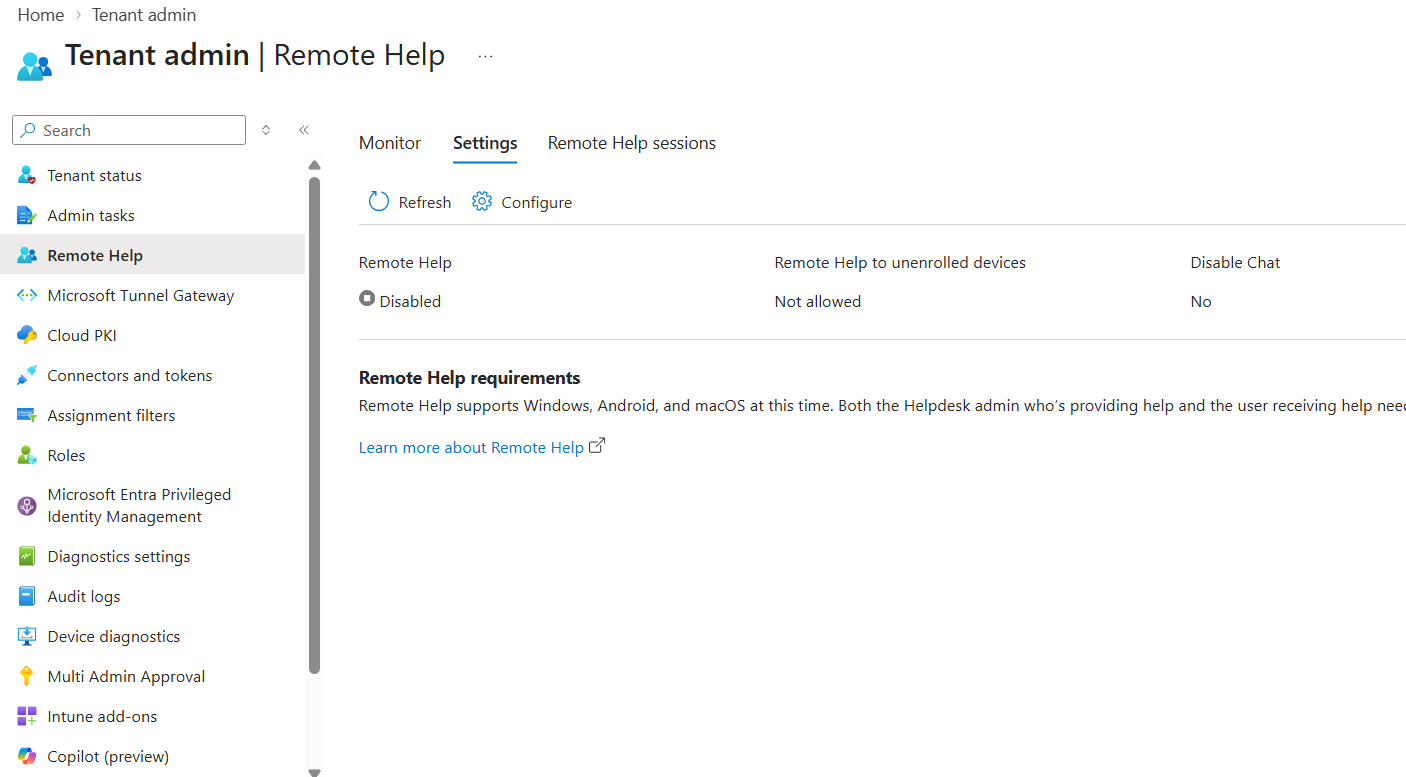Click the Remote Help to unenrolled devices label
The image size is (1406, 777).
pyautogui.click(x=900, y=262)
